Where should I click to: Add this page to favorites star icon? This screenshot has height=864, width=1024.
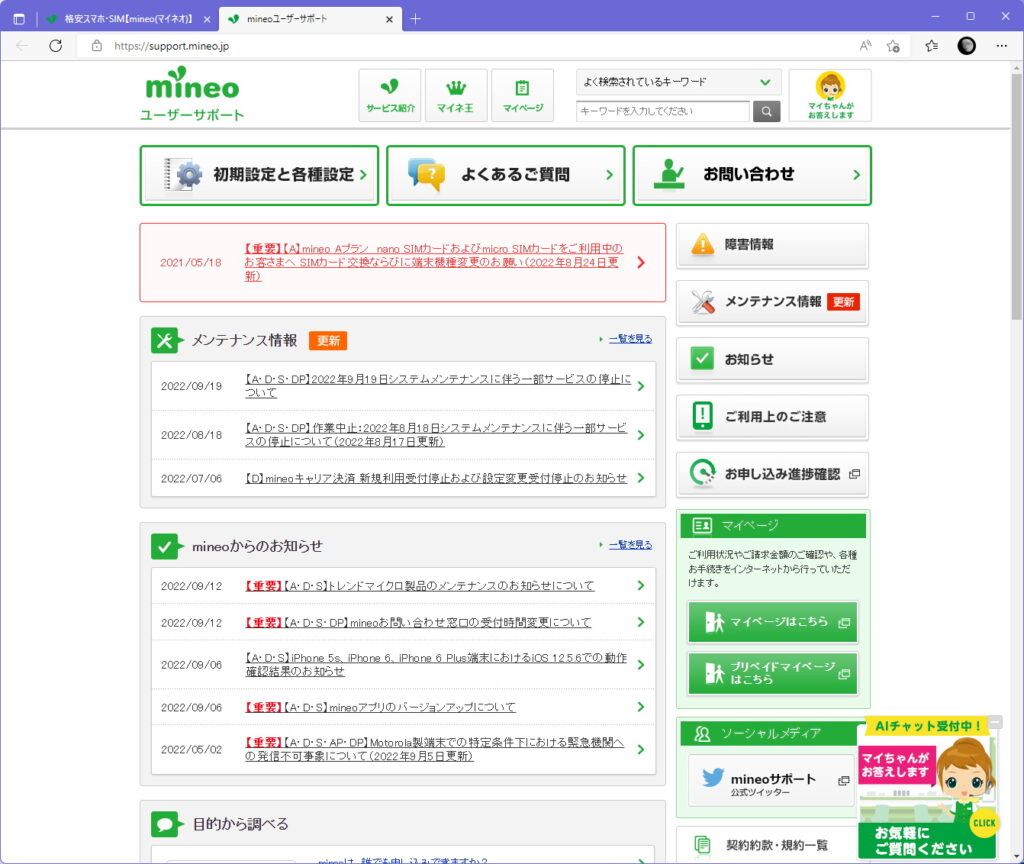(x=893, y=46)
